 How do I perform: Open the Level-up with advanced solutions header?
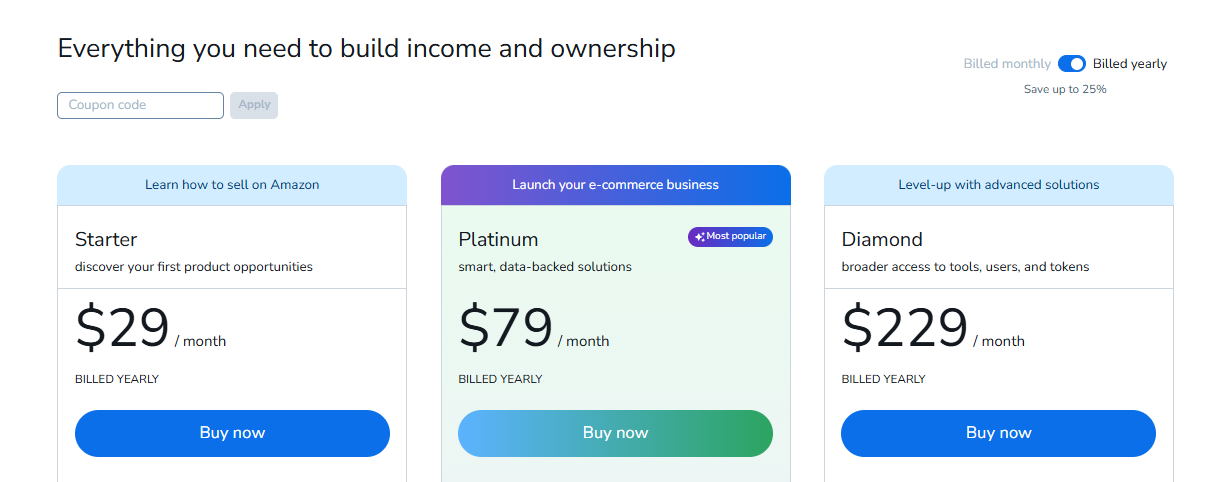pyautogui.click(x=998, y=185)
